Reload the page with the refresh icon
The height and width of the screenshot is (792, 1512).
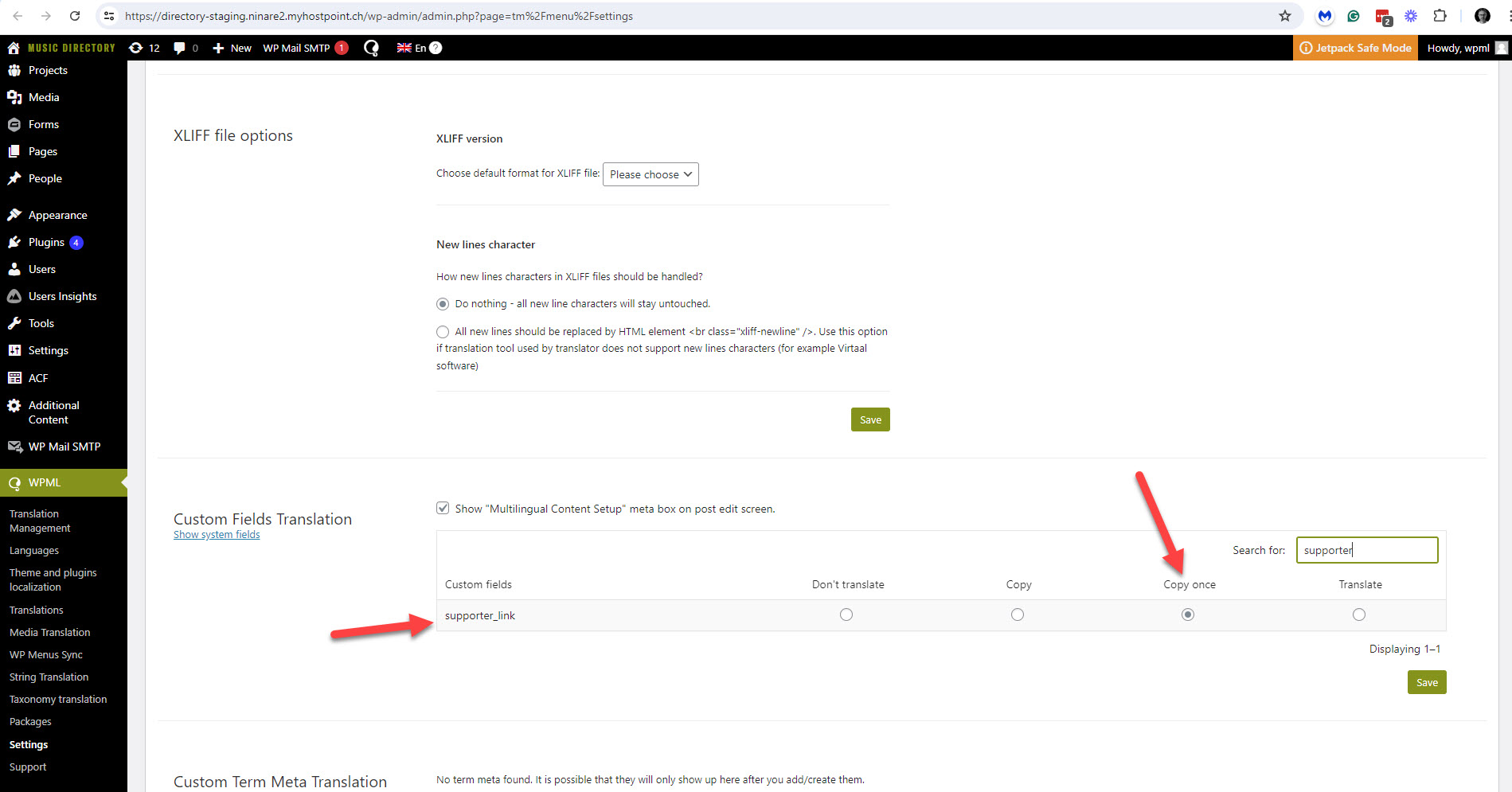click(75, 16)
